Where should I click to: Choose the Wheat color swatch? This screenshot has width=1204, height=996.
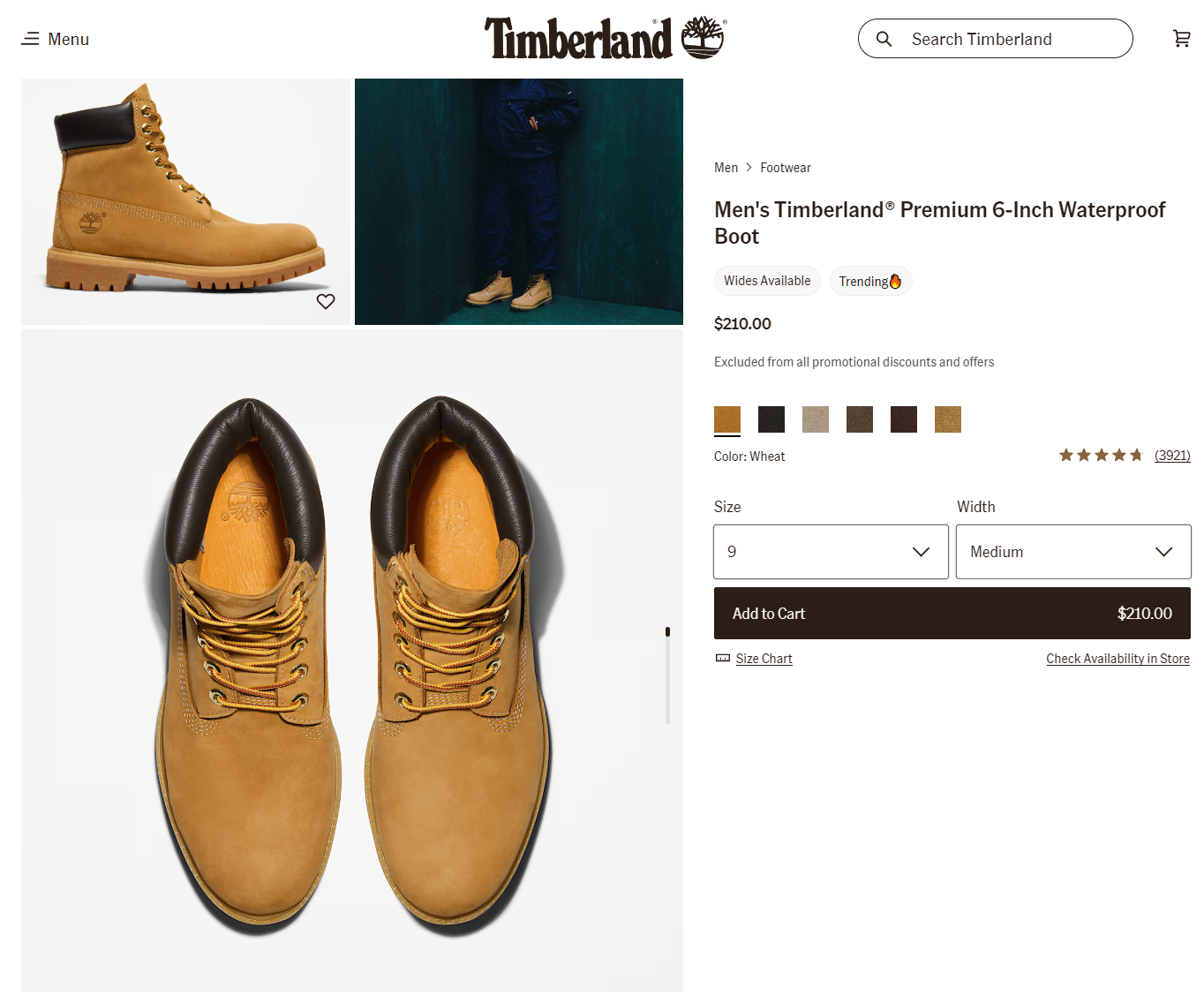pyautogui.click(x=727, y=419)
